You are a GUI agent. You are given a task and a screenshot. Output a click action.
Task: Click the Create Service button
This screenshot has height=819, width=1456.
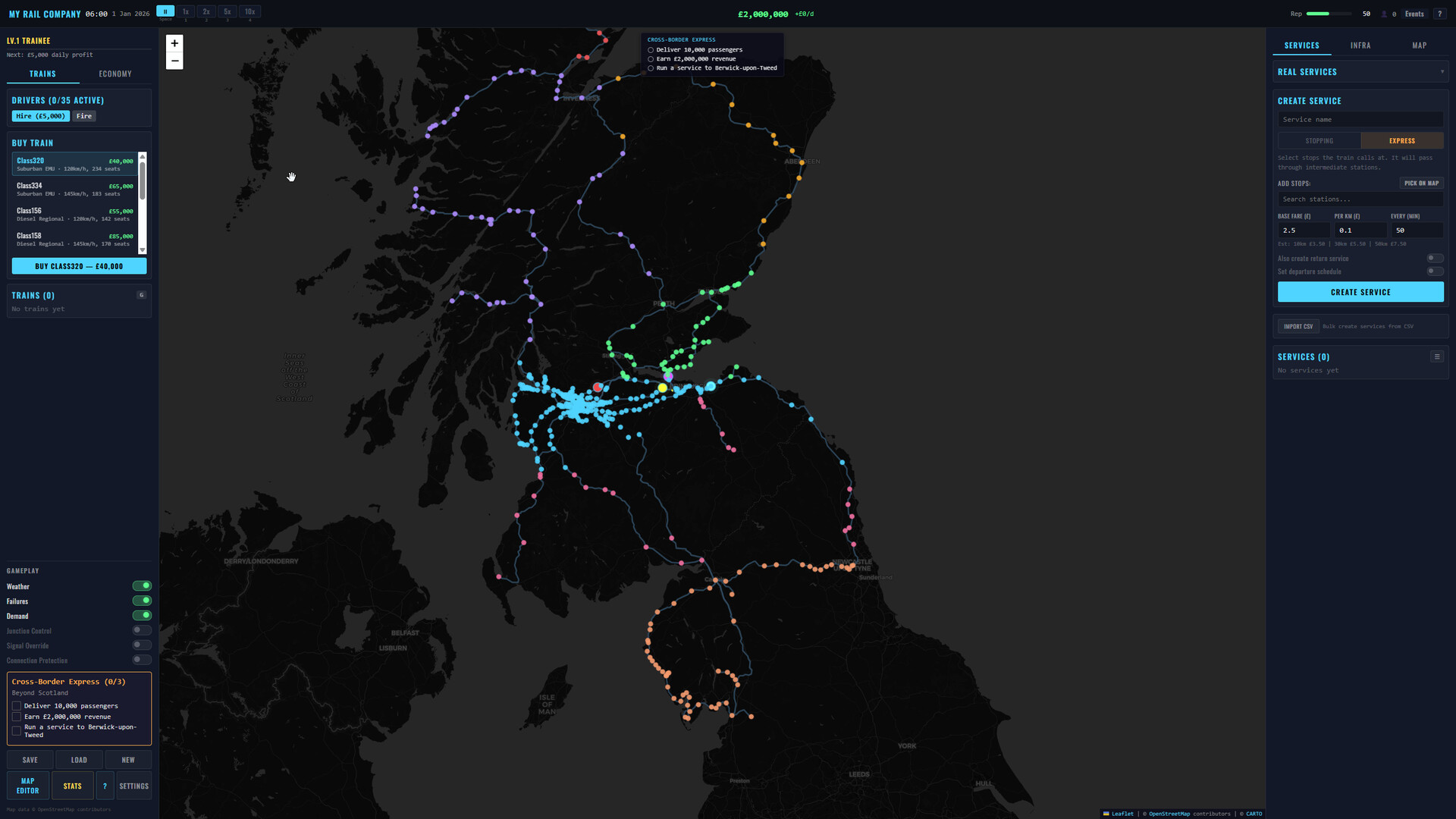tap(1360, 292)
